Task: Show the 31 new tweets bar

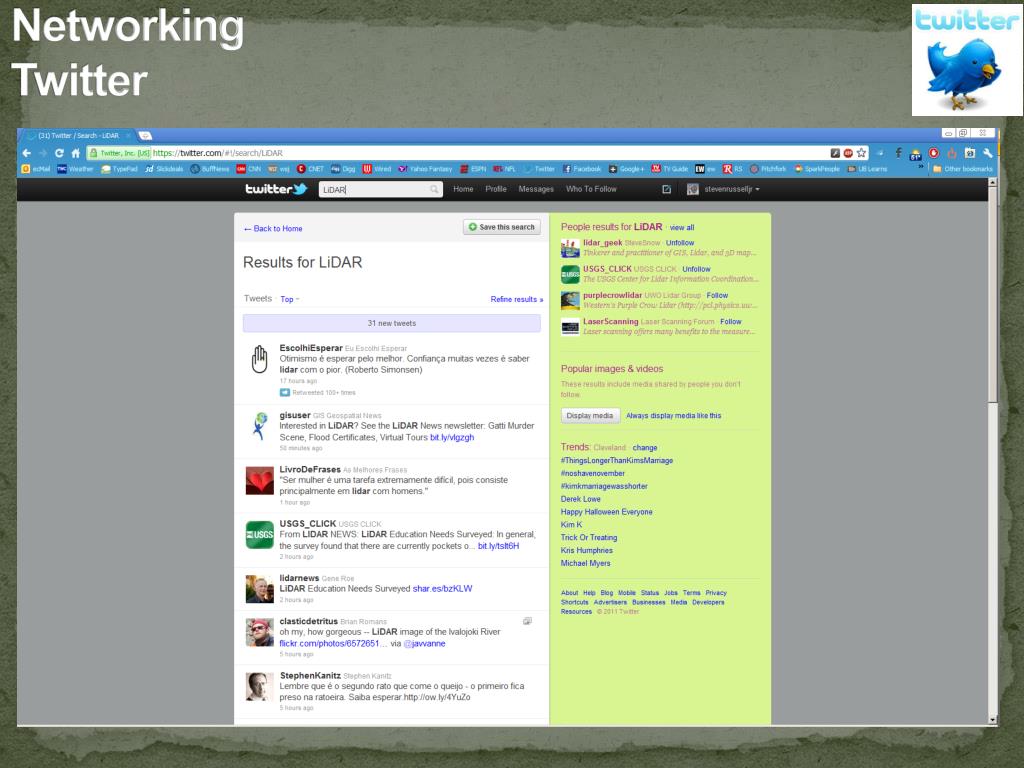Action: (392, 323)
